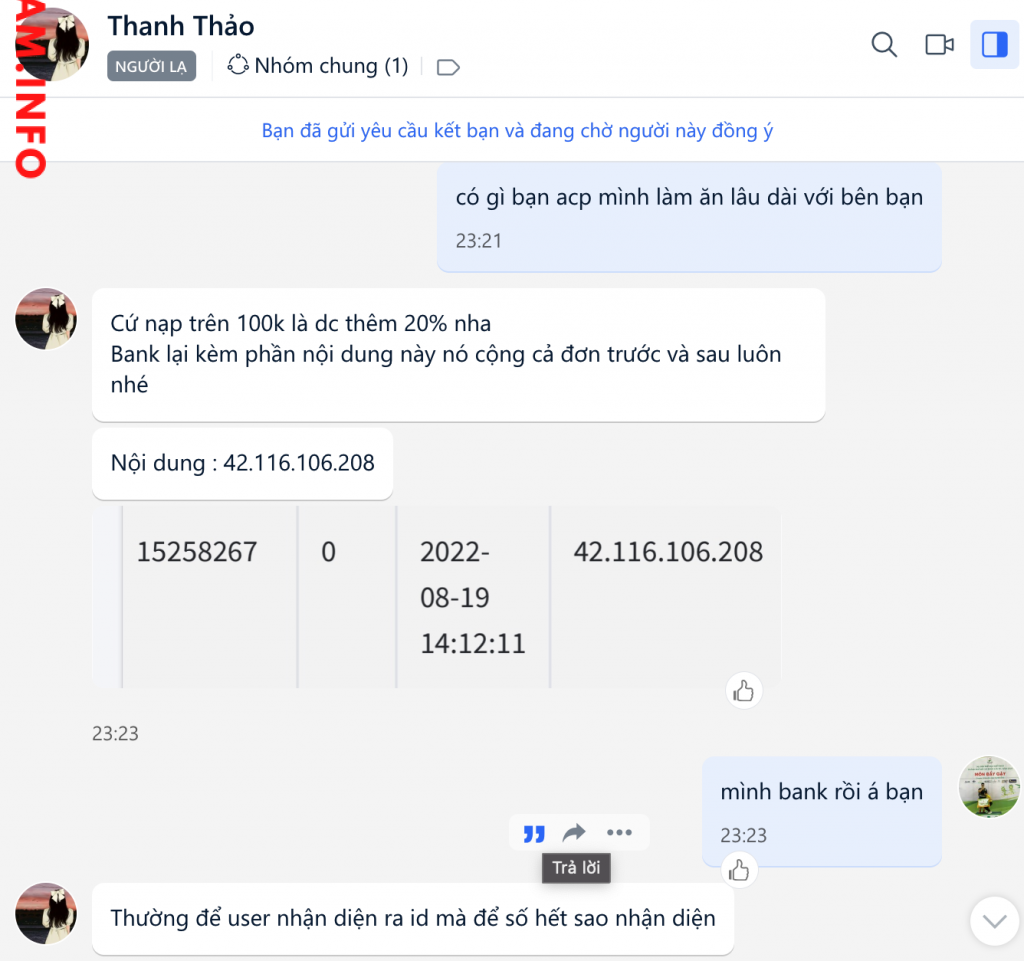Select the "Nội dung : 42.116.106.208" message
1024x961 pixels.
click(242, 464)
